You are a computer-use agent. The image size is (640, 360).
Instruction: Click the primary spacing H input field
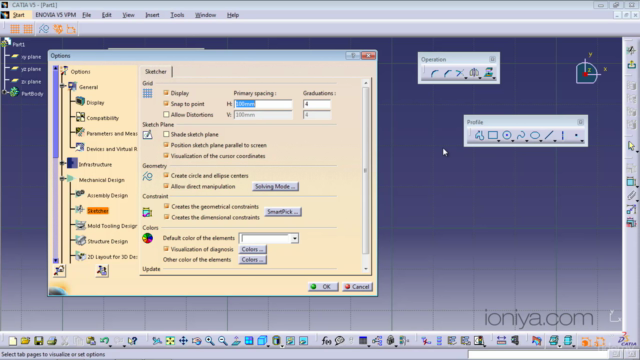263,104
